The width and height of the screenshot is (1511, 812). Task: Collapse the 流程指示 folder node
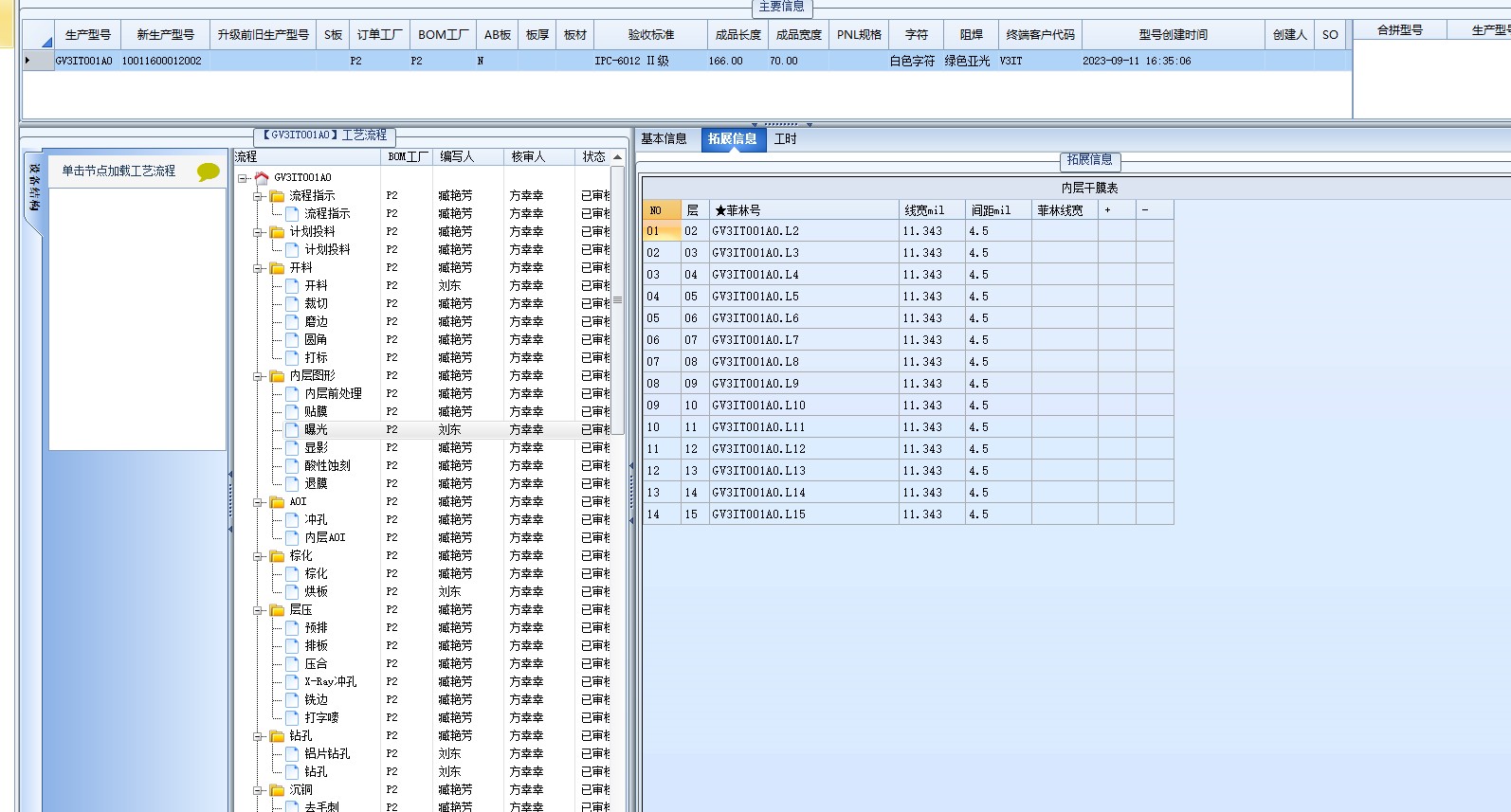258,196
